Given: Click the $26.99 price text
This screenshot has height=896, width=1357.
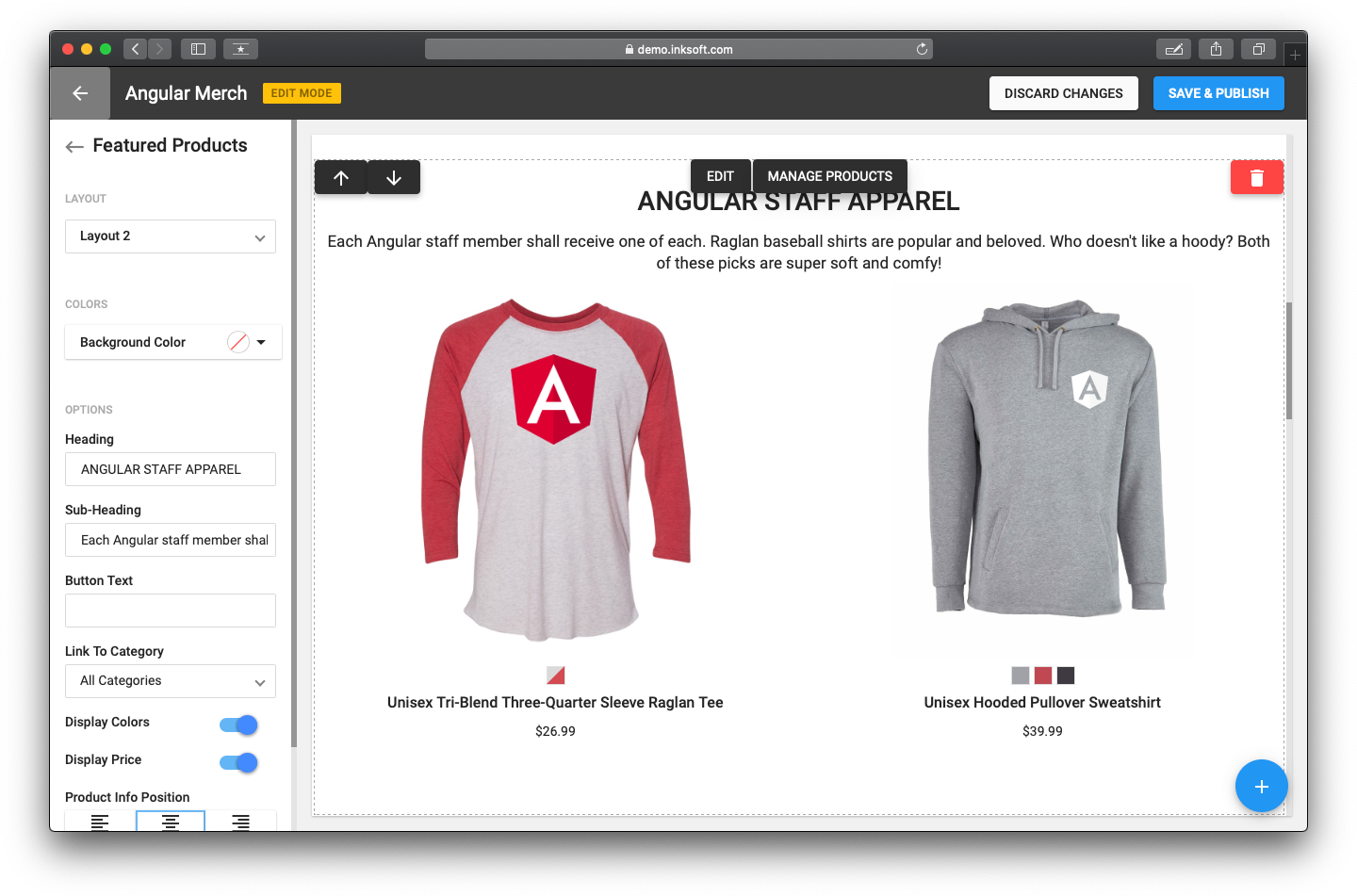Looking at the screenshot, I should (x=555, y=731).
